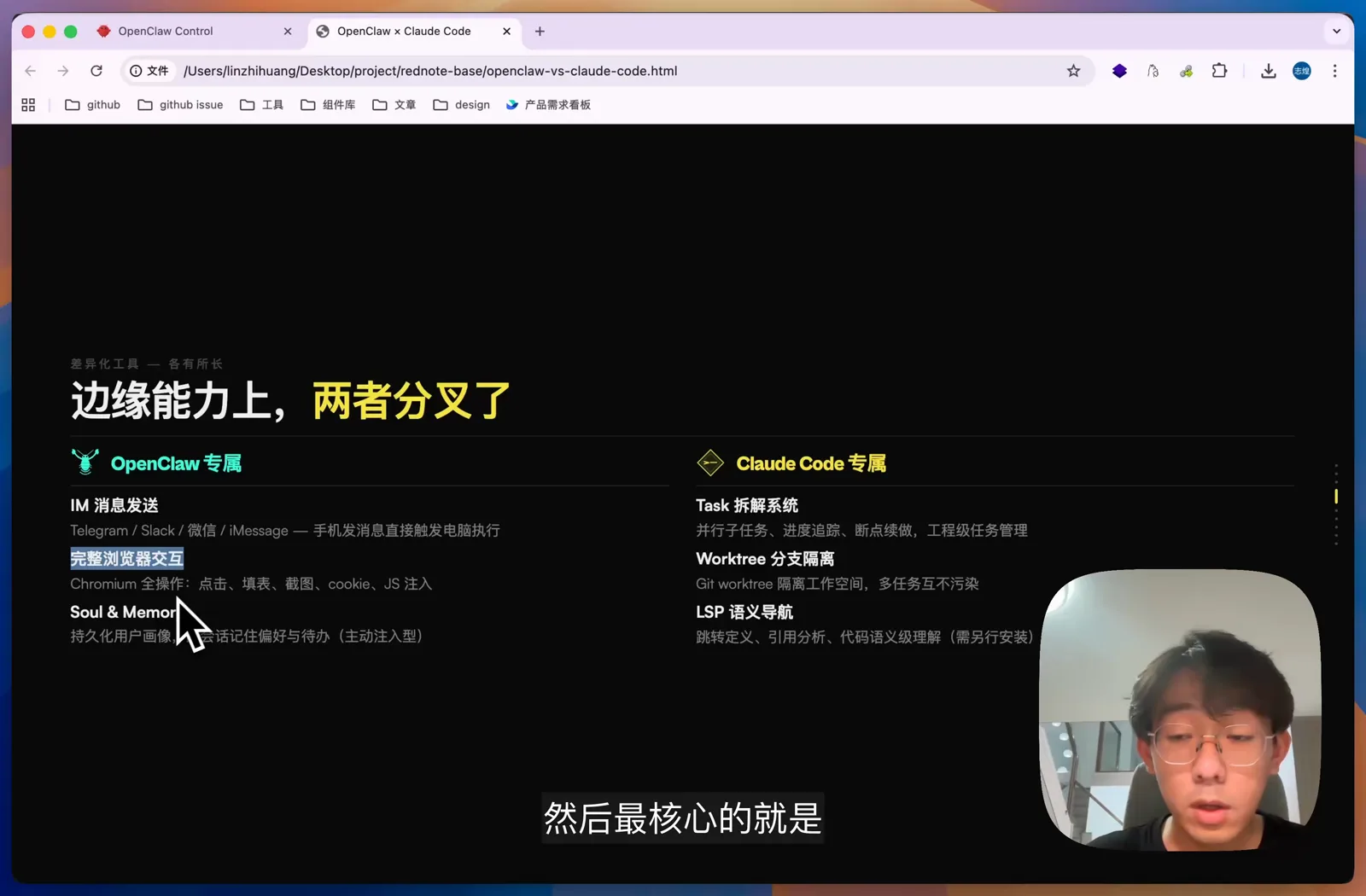Bookmark this page with the star
The image size is (1366, 896).
click(x=1074, y=71)
